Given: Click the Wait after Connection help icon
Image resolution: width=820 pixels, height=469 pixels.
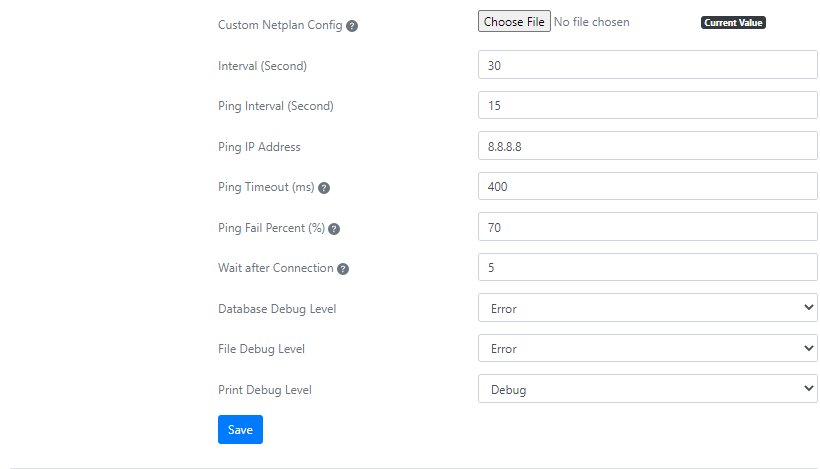Looking at the screenshot, I should tap(343, 269).
